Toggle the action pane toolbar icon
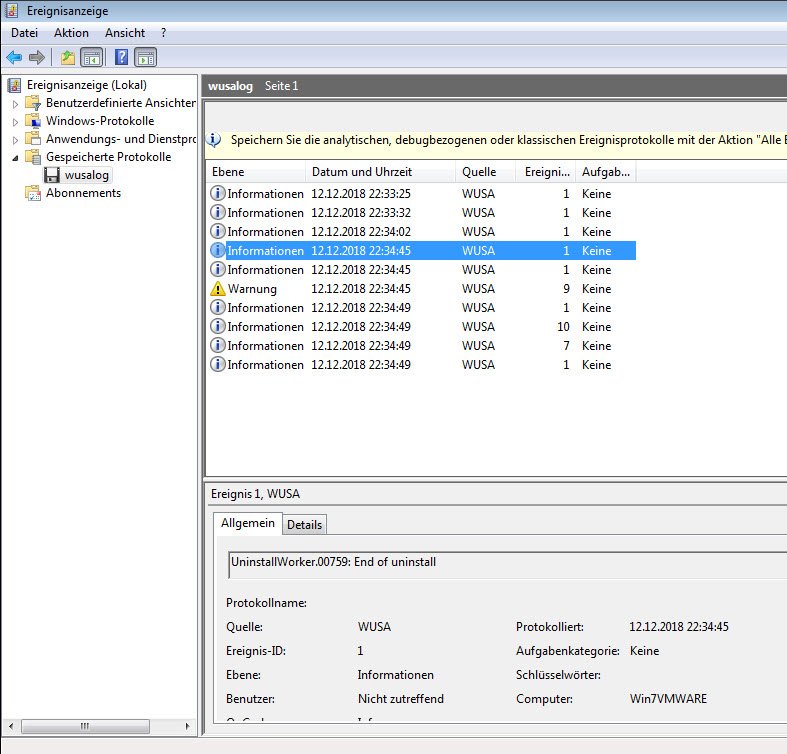Screen dimensions: 787x754 click(x=145, y=57)
